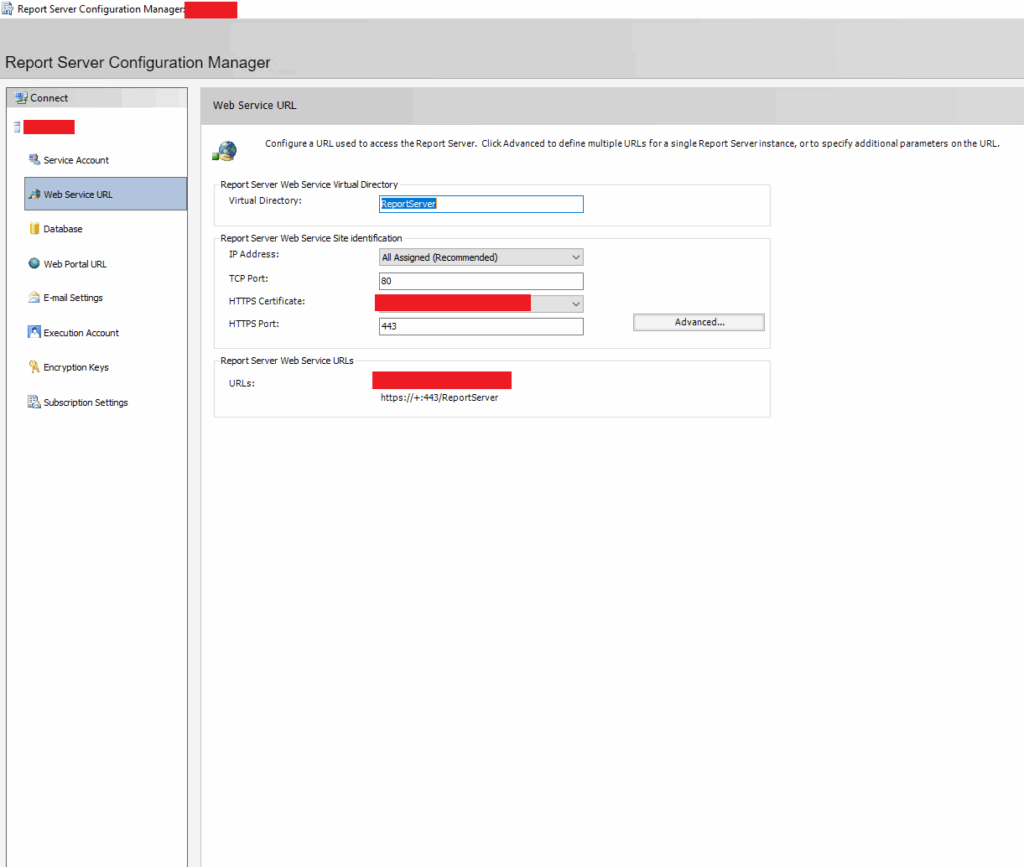Open the HTTPS Certificate dropdown
1024x867 pixels.
click(x=575, y=304)
